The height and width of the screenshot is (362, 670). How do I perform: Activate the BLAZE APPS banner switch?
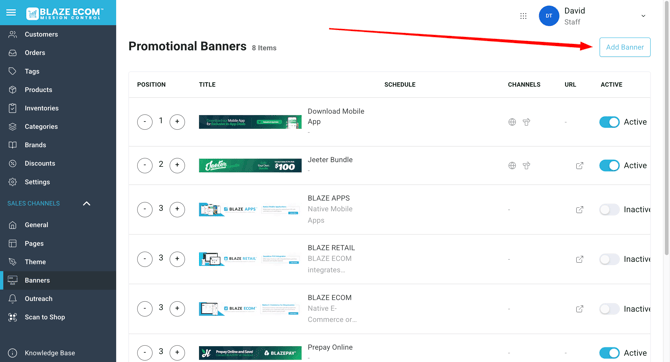[609, 209]
